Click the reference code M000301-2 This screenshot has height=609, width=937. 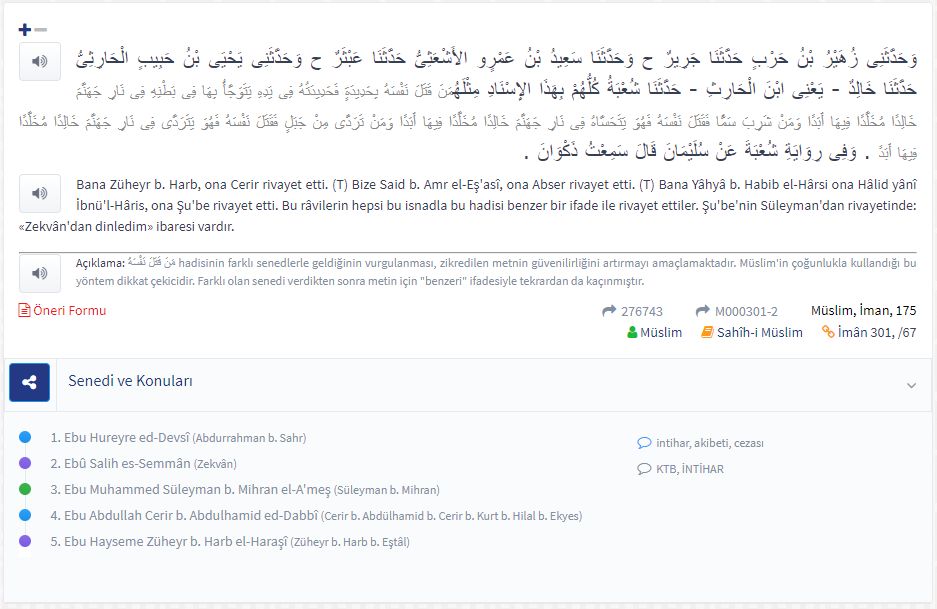(x=746, y=311)
